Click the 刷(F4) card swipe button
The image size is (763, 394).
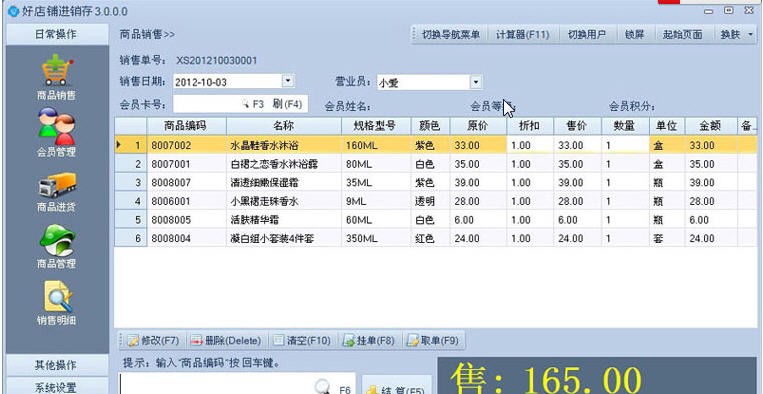(287, 104)
